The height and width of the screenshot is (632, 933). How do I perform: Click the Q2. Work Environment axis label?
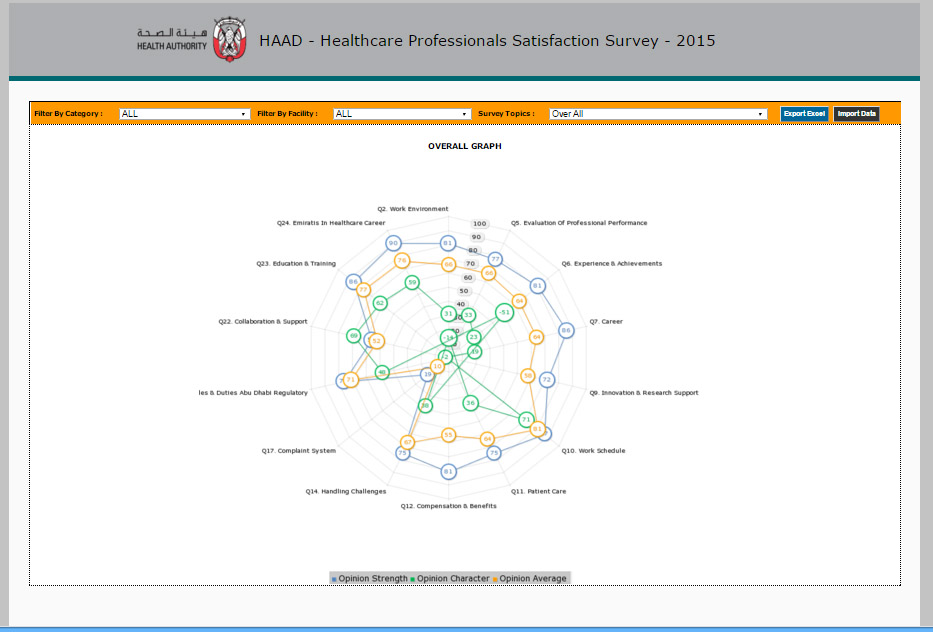[412, 209]
